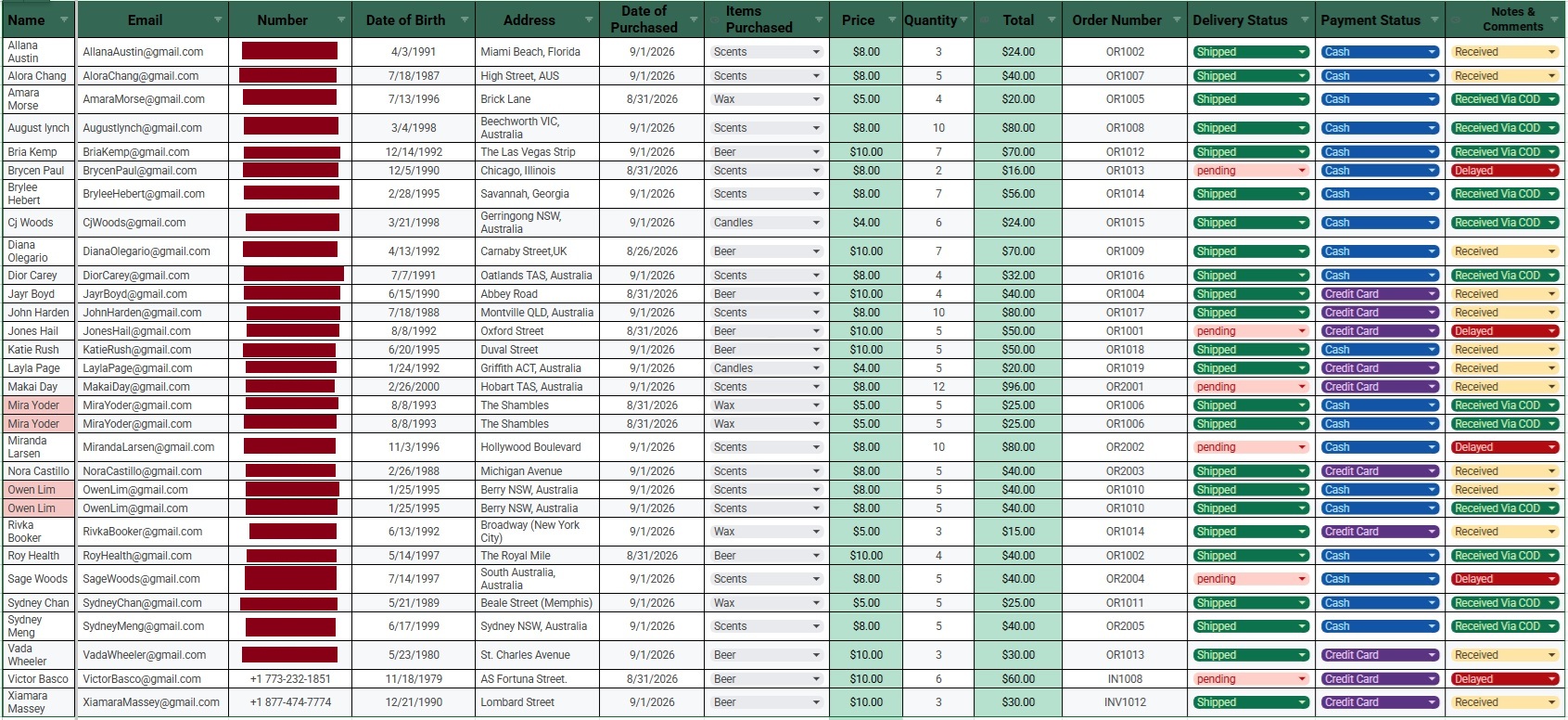Open Jones Hail's Delayed notes dropdown
This screenshot has width=1568, height=720.
click(x=1505, y=331)
